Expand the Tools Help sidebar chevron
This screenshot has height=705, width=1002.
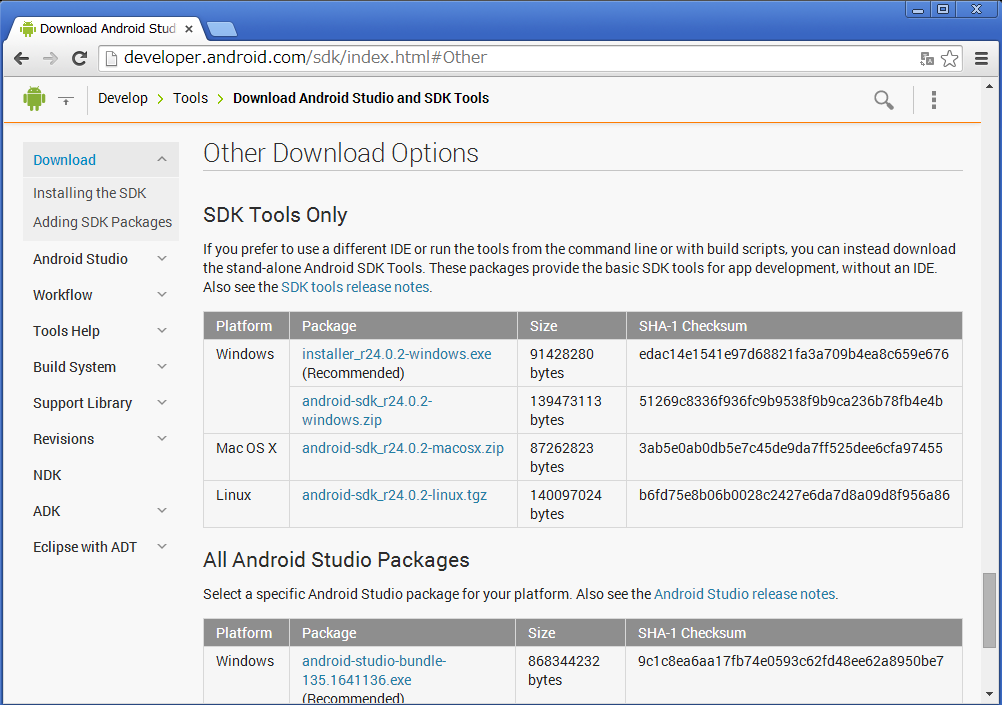coord(162,330)
